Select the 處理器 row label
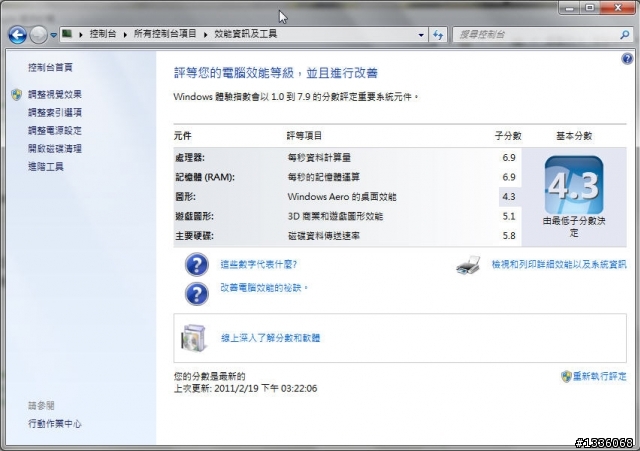This screenshot has height=451, width=640. 190,158
